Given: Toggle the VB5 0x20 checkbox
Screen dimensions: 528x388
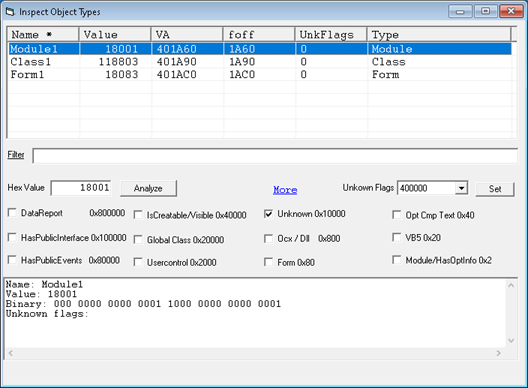Looking at the screenshot, I should (x=397, y=237).
